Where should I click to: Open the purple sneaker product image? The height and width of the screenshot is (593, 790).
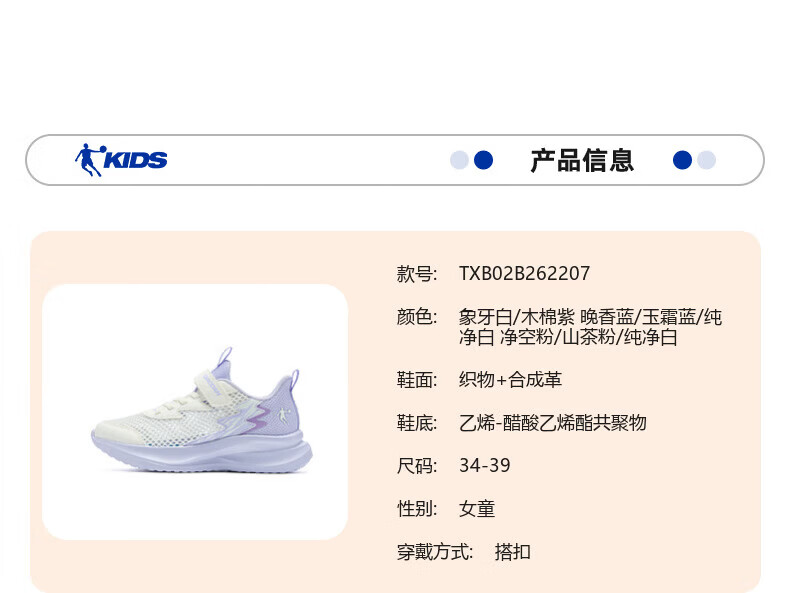pos(201,410)
